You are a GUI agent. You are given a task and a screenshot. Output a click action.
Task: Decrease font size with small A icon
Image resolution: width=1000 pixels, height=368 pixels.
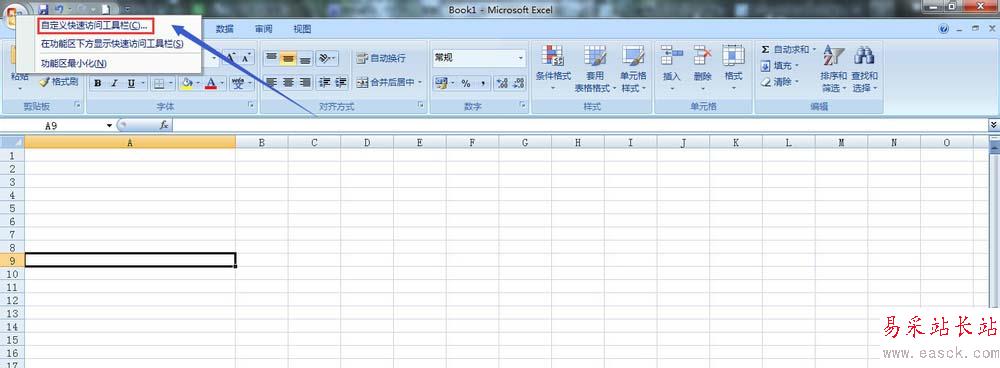[247, 57]
